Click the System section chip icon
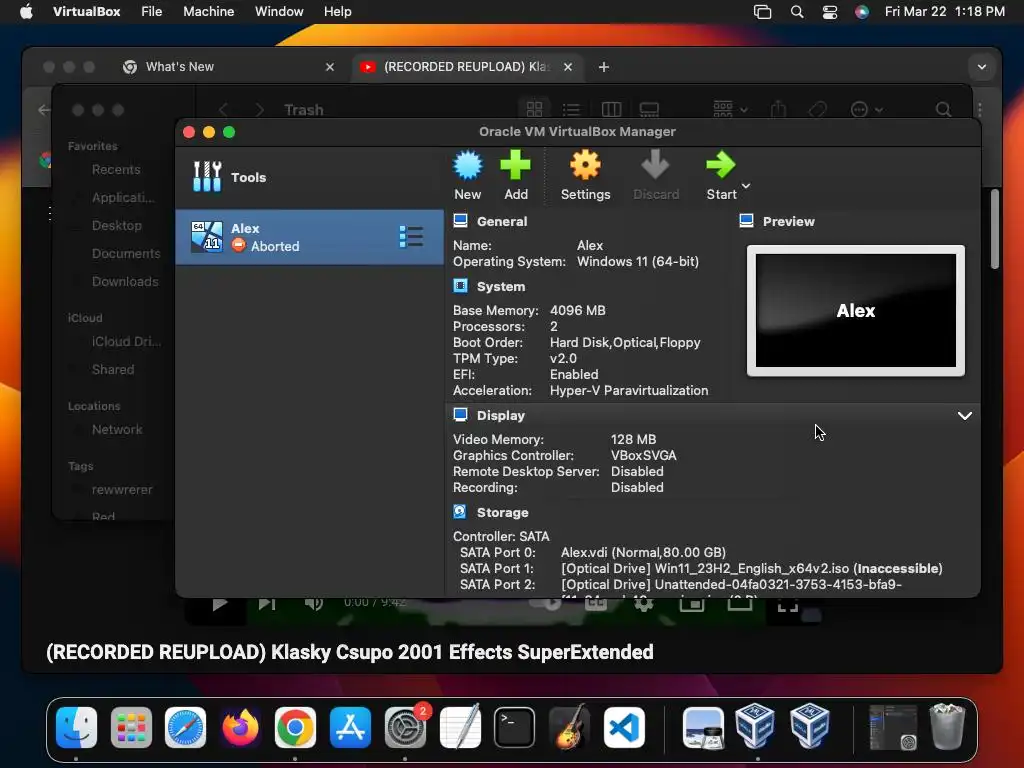Screen dimensions: 1024x768 point(460,286)
